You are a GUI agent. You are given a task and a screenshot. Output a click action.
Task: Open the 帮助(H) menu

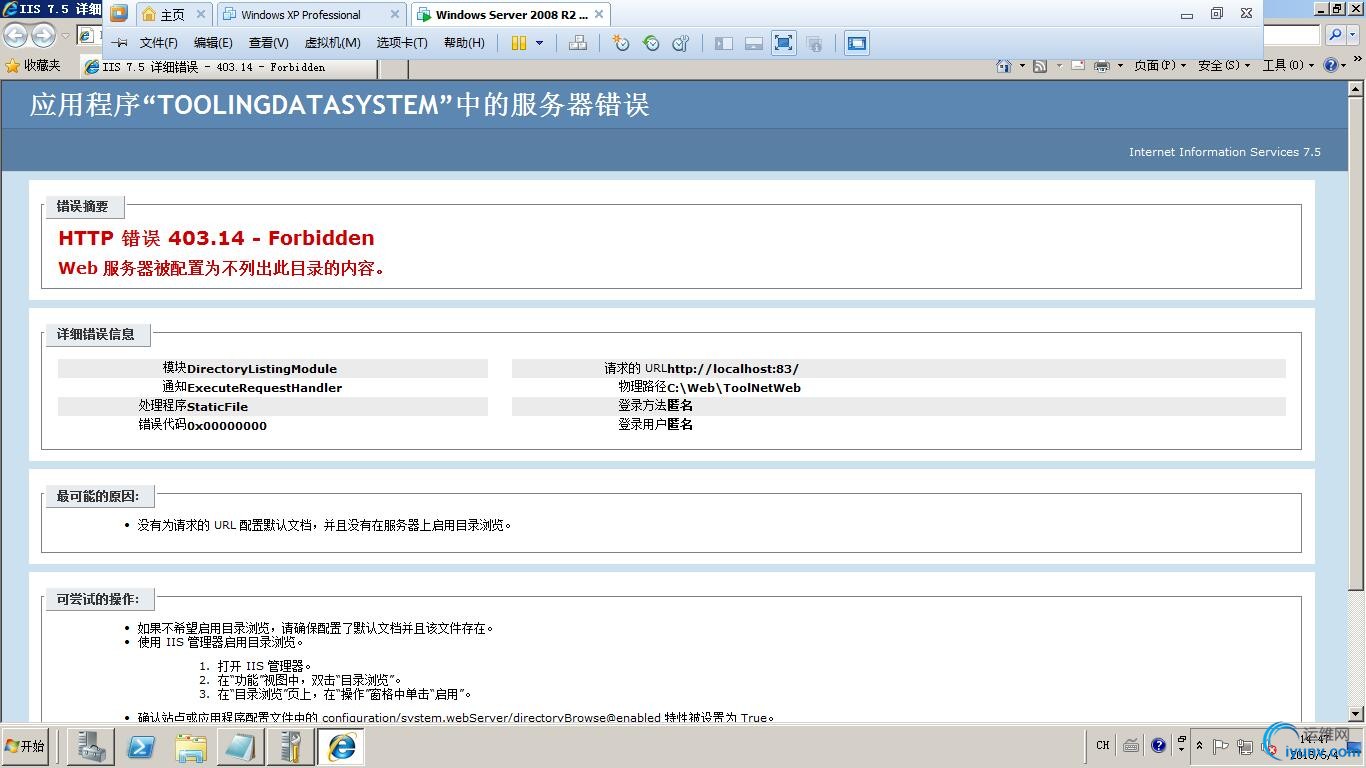coord(464,43)
